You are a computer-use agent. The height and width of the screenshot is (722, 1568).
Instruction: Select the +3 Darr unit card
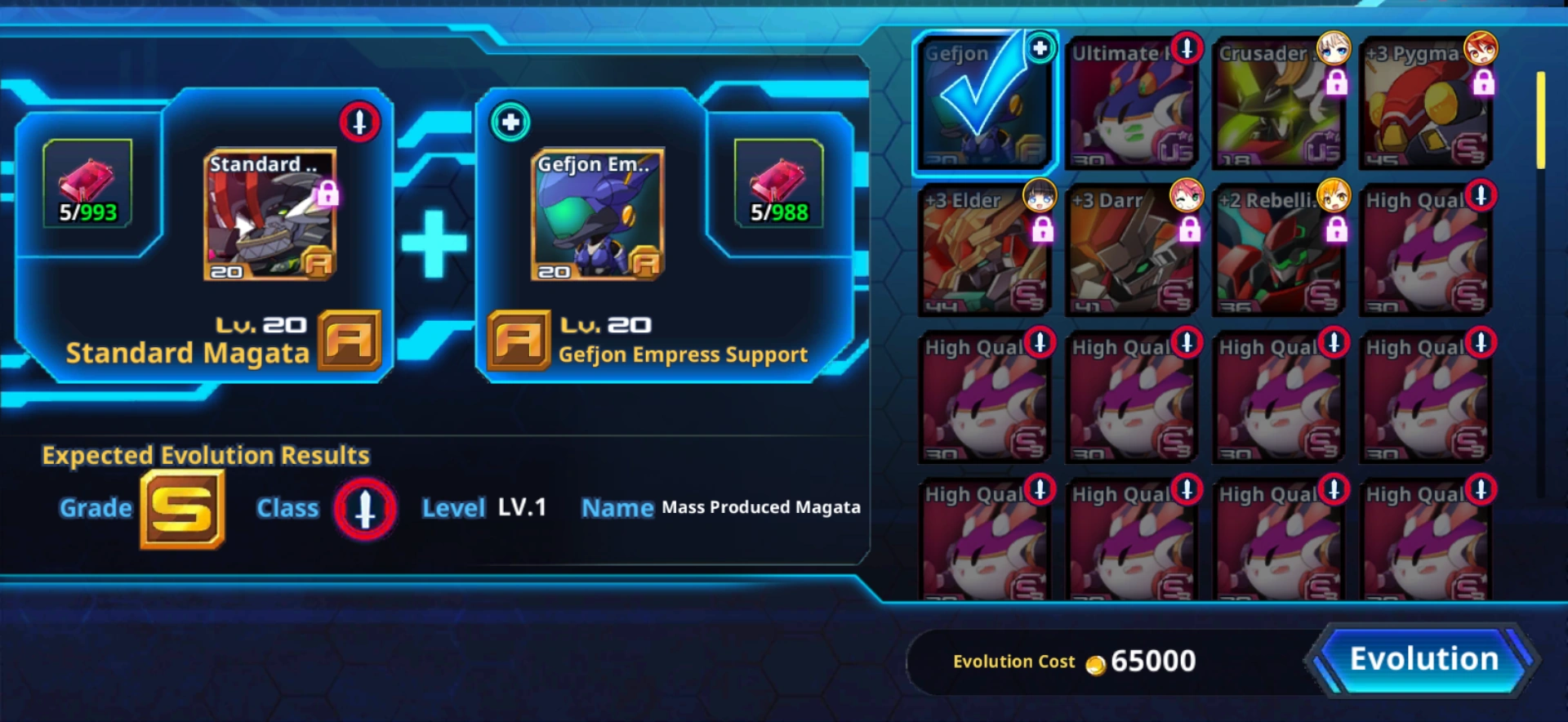[1132, 250]
